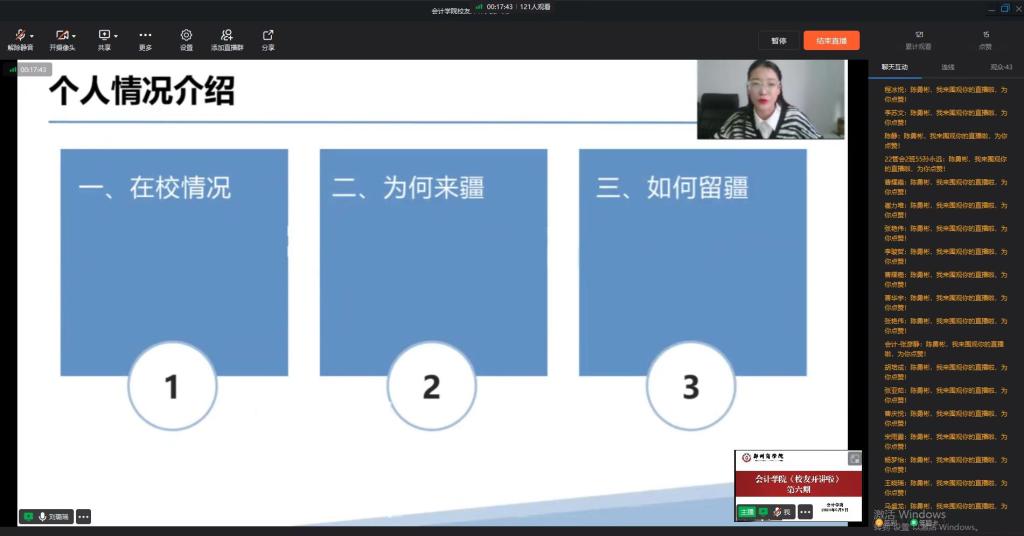The width and height of the screenshot is (1024, 536).
Task: Click the unmute microphone icon (解除静音)
Action: tap(18, 36)
